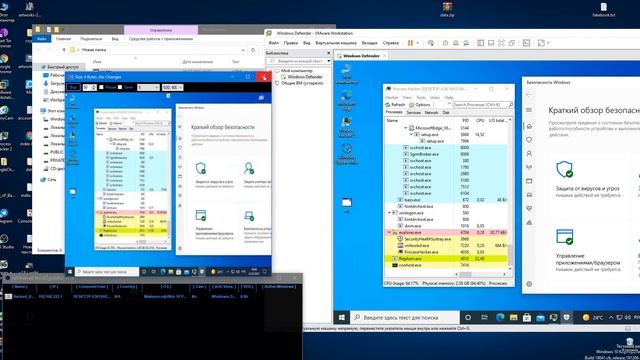Open Windows Security hamburger menu icon
640x360 pixels.
coord(529,110)
